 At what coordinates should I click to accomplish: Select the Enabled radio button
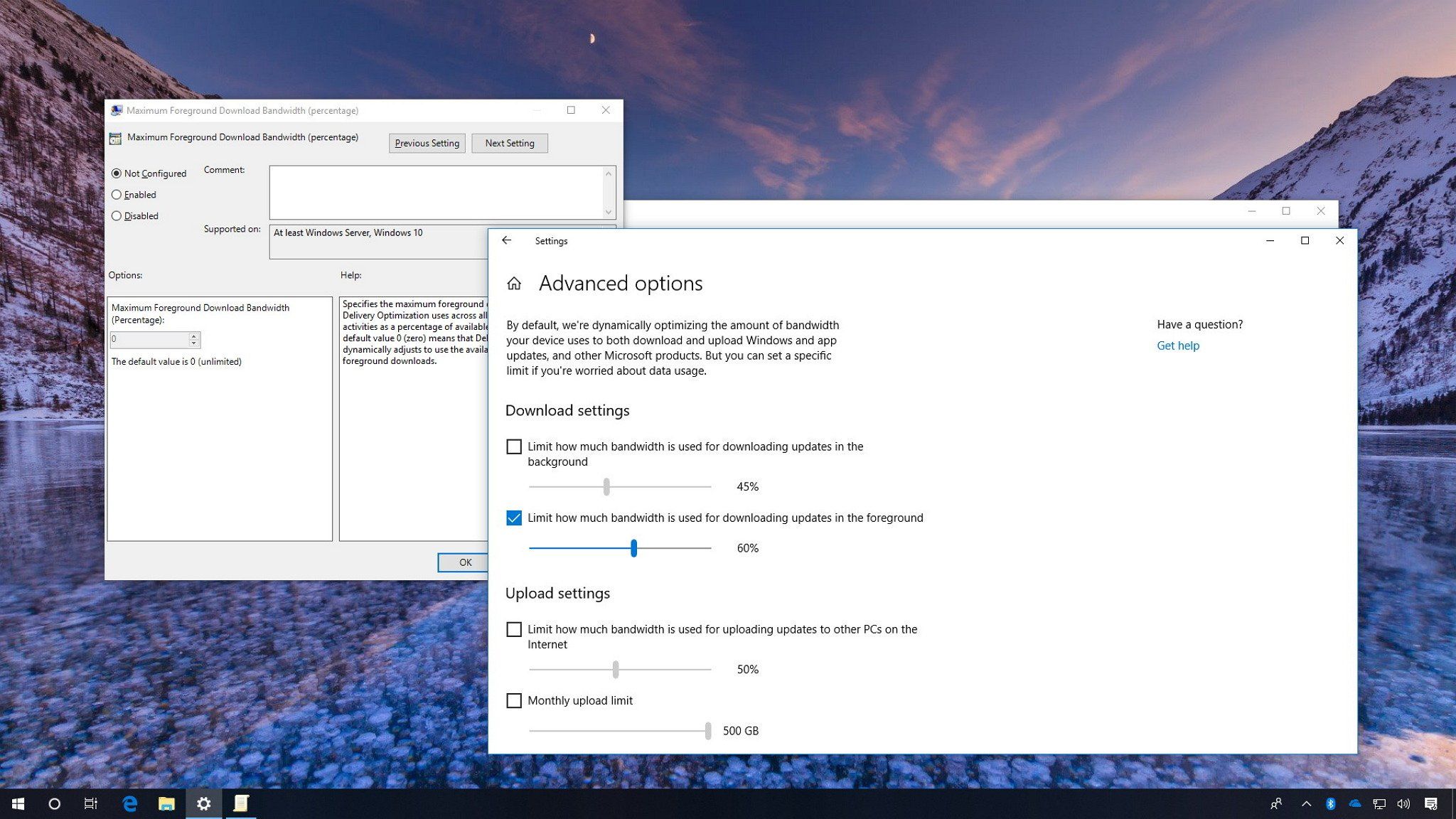point(117,195)
